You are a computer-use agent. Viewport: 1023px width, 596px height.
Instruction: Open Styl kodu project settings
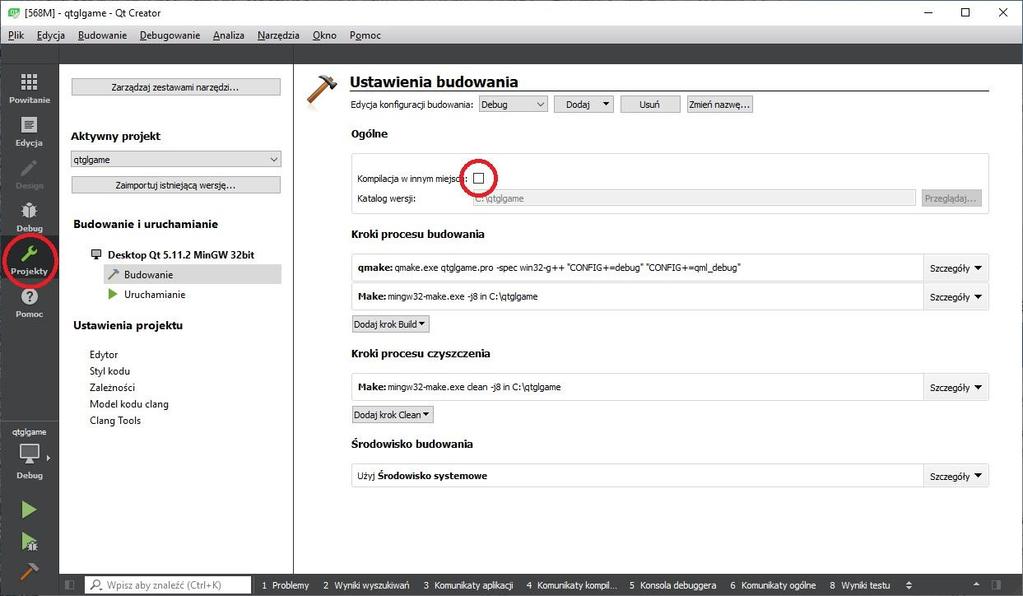tap(110, 371)
